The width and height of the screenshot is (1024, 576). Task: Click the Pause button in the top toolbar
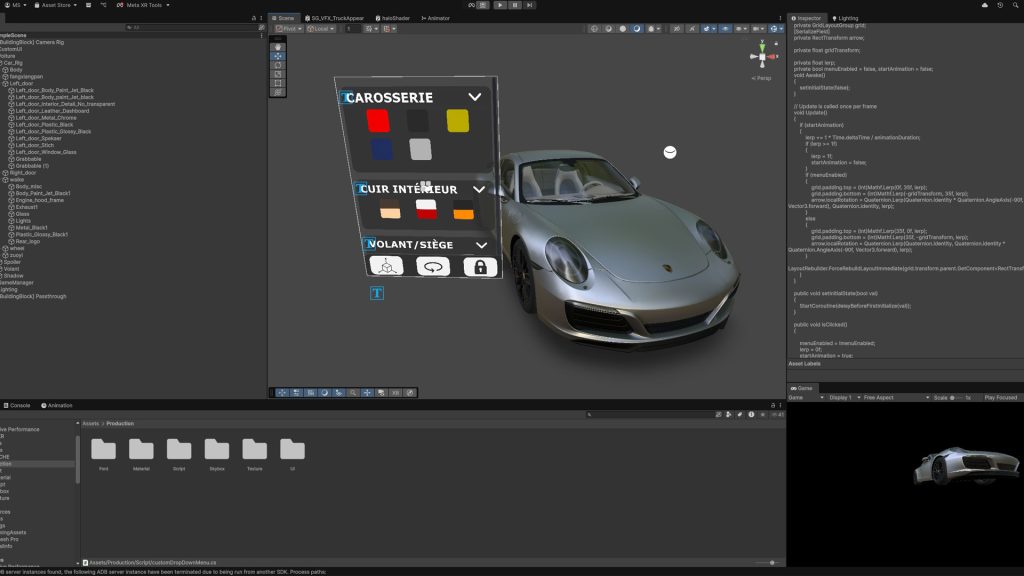515,5
